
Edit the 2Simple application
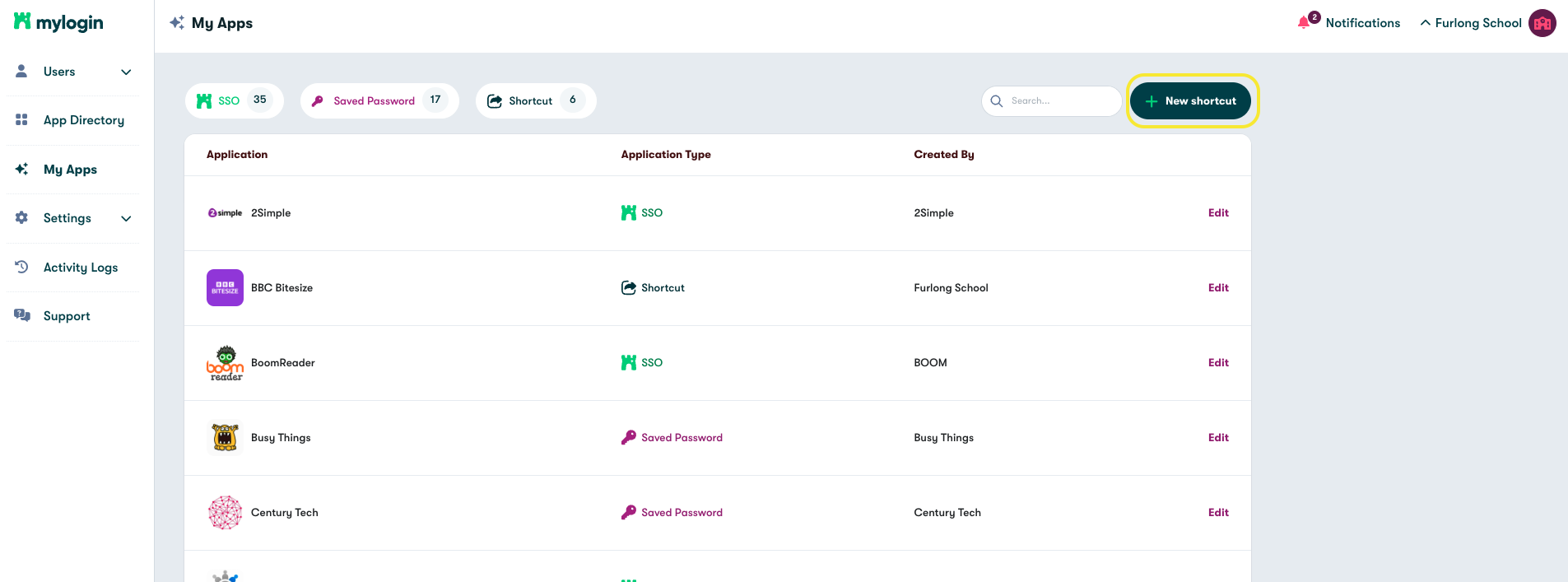(1218, 212)
